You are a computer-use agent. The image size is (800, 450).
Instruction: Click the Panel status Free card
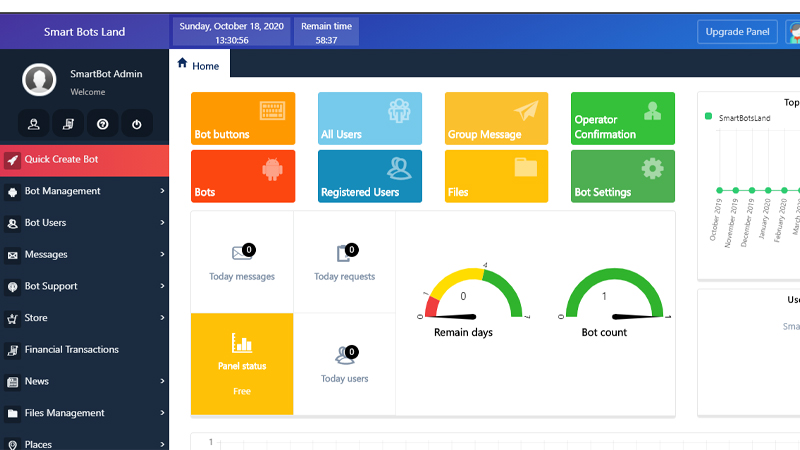242,364
